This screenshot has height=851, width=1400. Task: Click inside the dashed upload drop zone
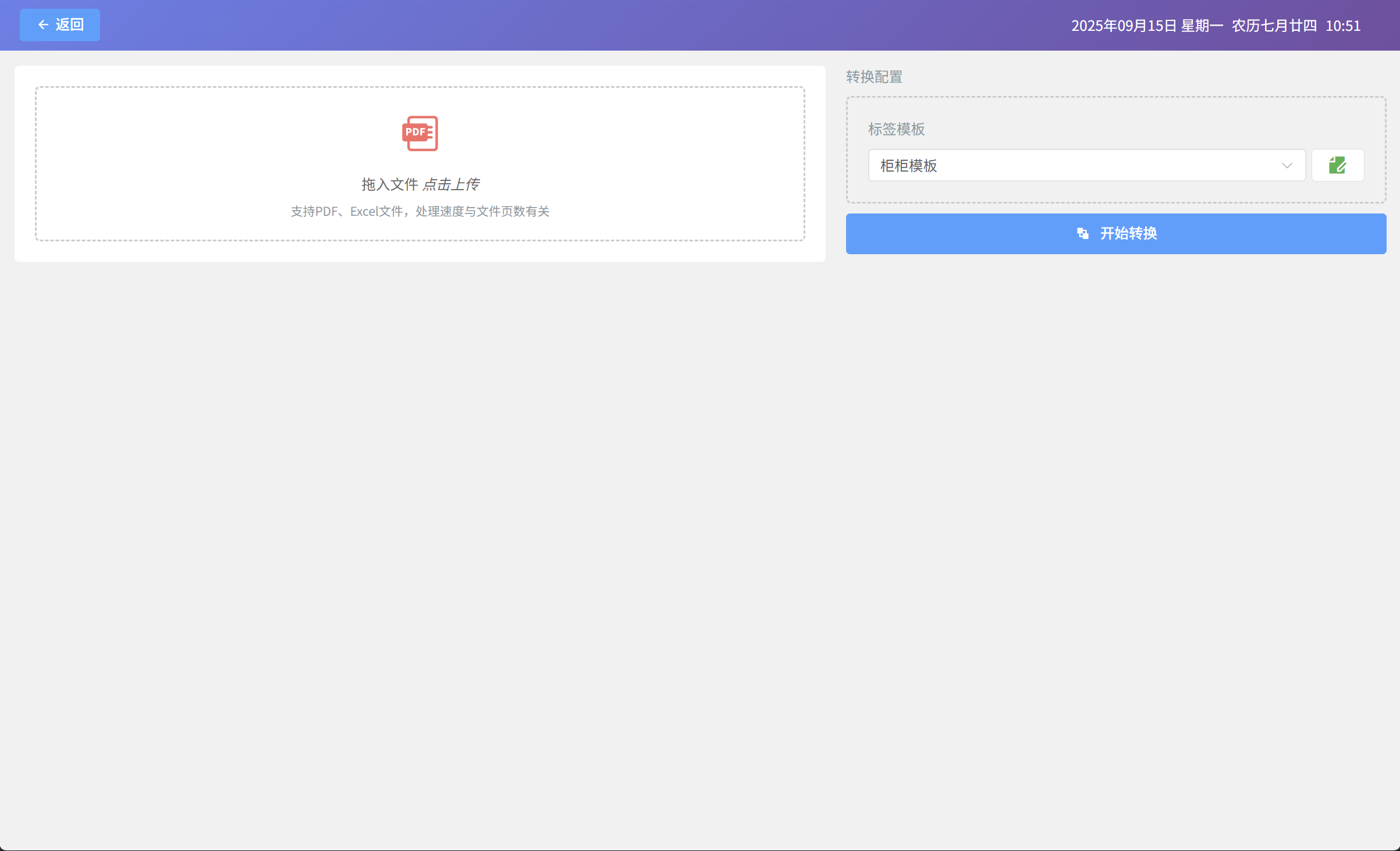175,163
